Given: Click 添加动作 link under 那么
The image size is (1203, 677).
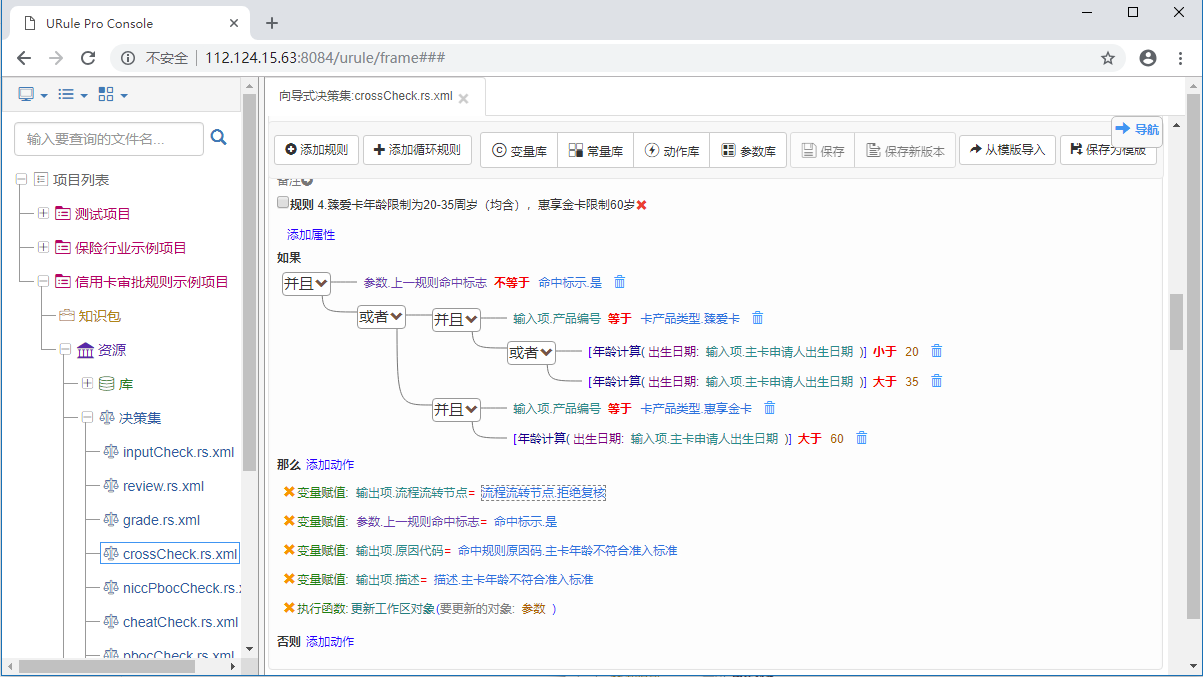Looking at the screenshot, I should tap(330, 465).
